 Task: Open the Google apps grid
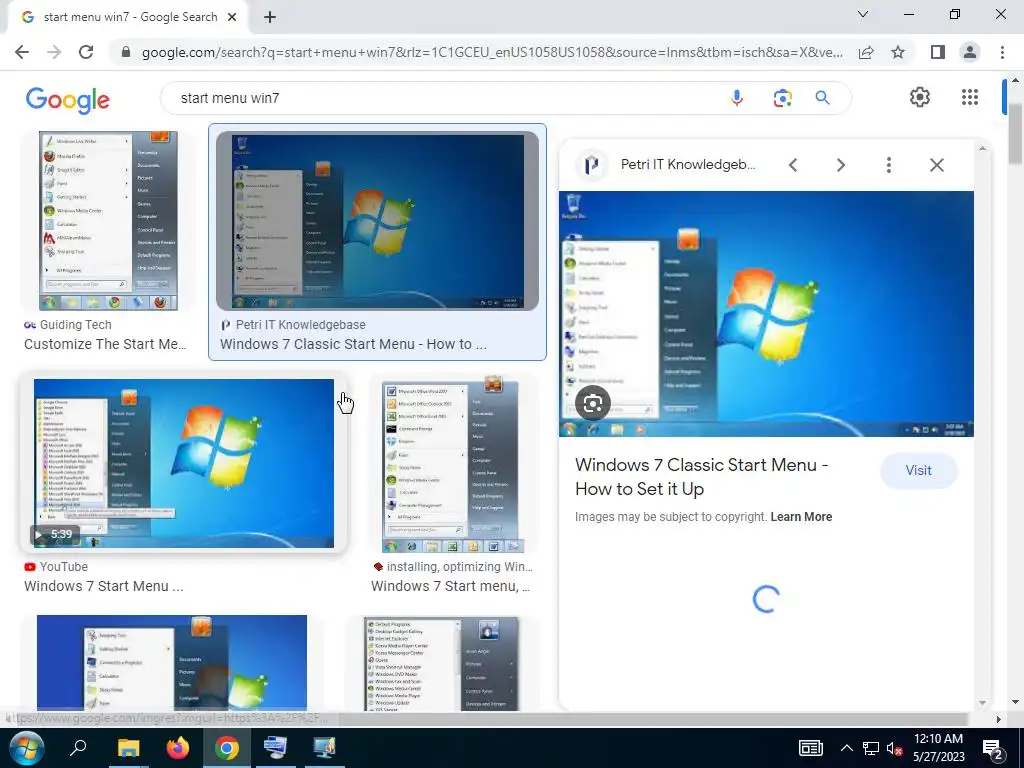(970, 97)
